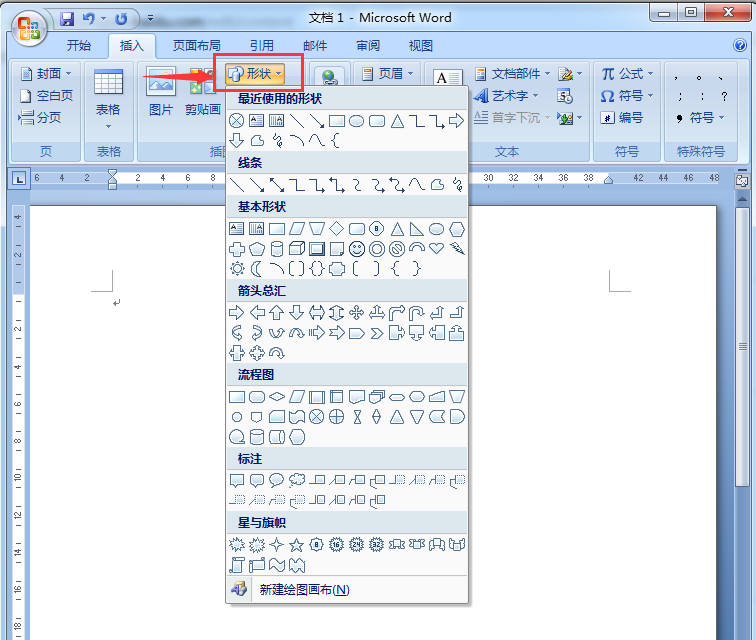Open the 封面 cover page dropdown
Image resolution: width=756 pixels, height=640 pixels.
(47, 74)
